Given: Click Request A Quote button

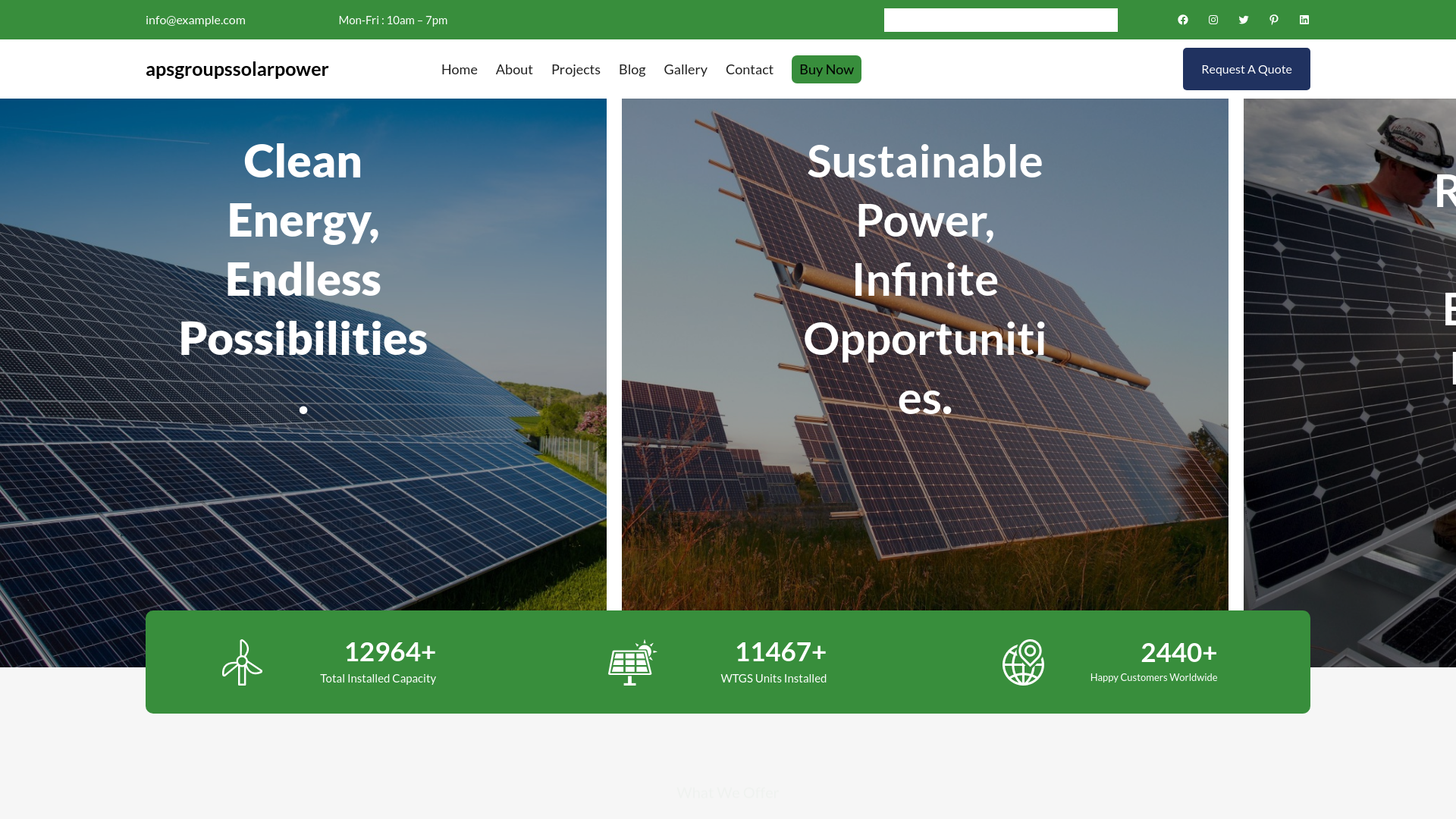Looking at the screenshot, I should pyautogui.click(x=1247, y=69).
